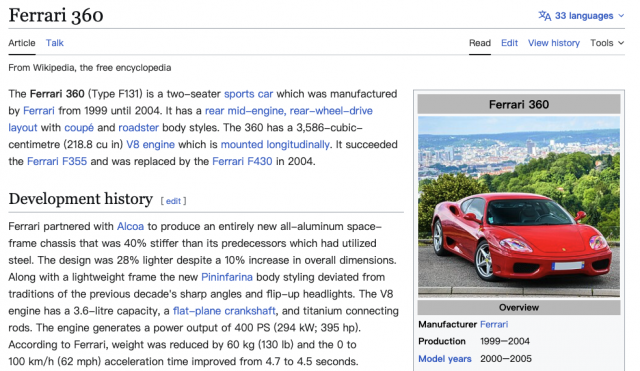Open the flat-plane crankshaft link

[x=224, y=311]
